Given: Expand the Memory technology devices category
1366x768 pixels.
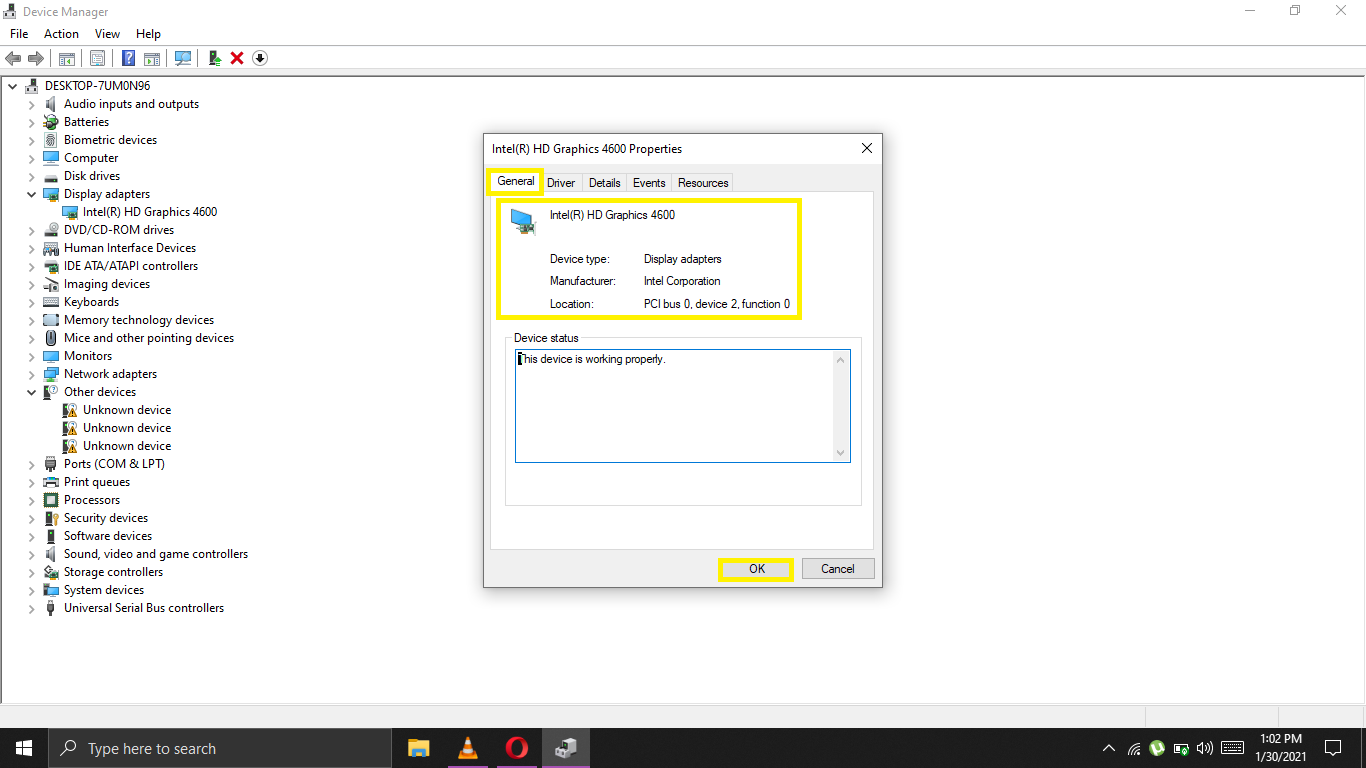Looking at the screenshot, I should [x=32, y=320].
